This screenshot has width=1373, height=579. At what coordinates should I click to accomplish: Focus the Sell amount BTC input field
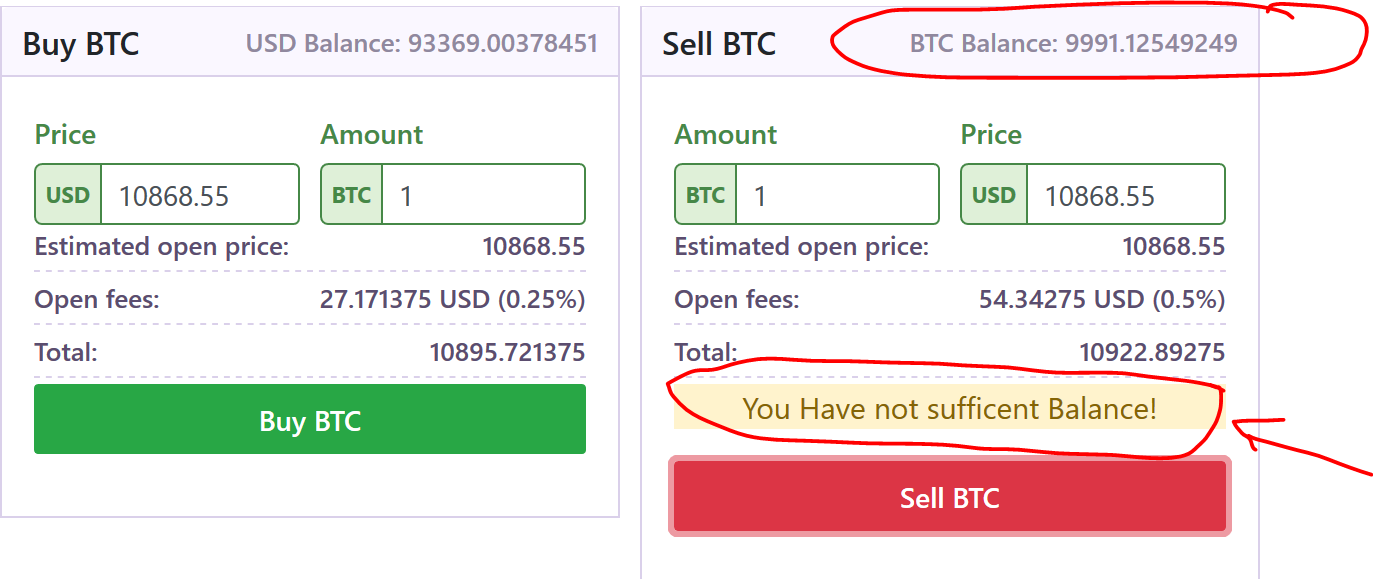(838, 195)
